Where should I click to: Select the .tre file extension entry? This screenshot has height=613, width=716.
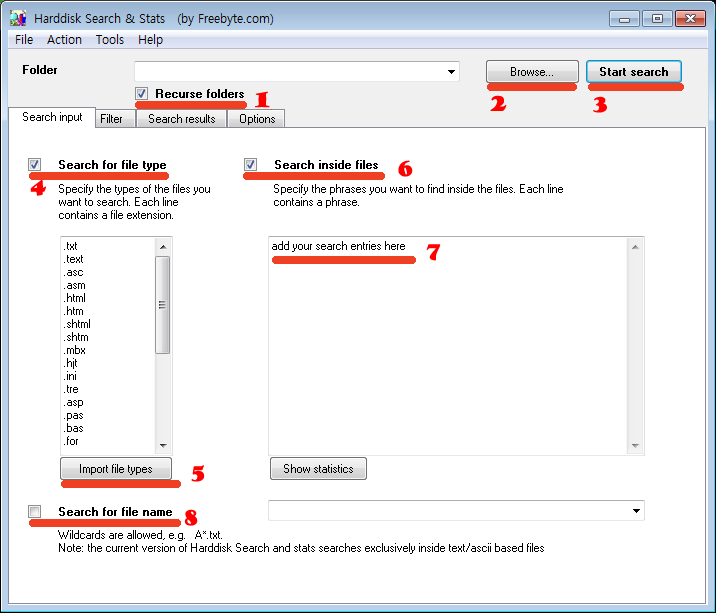pyautogui.click(x=71, y=389)
